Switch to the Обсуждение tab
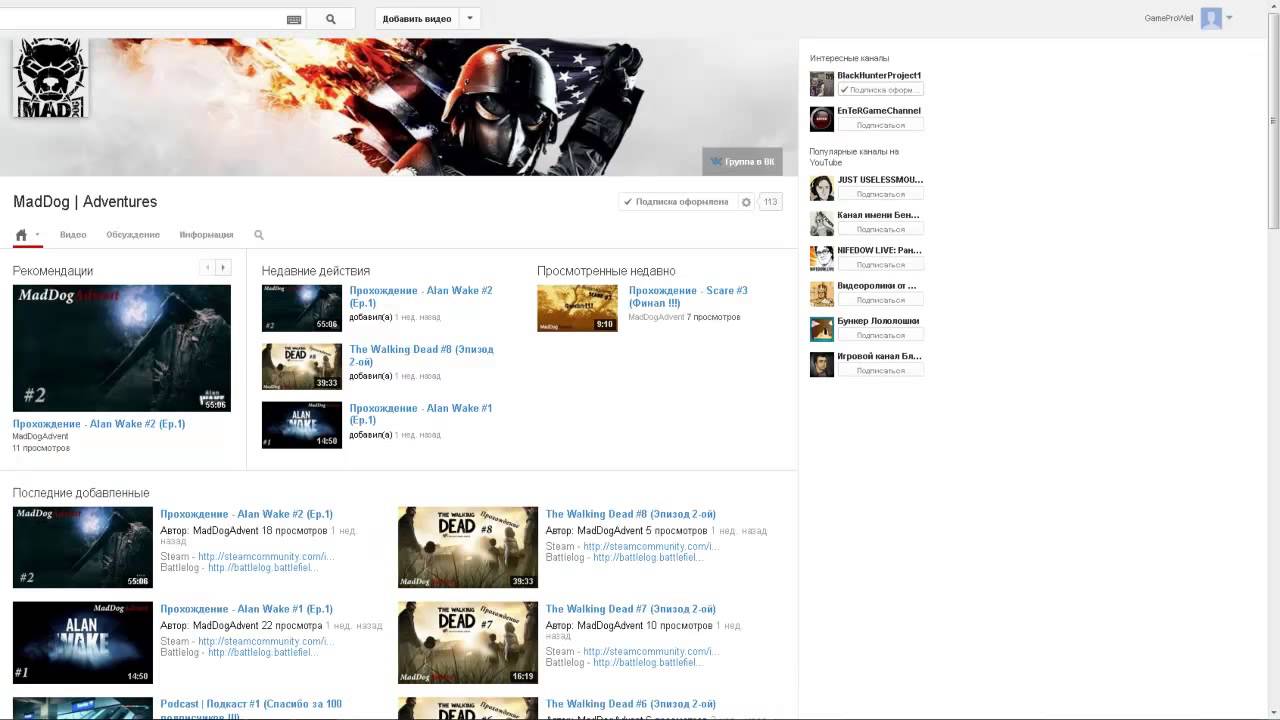Image resolution: width=1280 pixels, height=720 pixels. [133, 235]
